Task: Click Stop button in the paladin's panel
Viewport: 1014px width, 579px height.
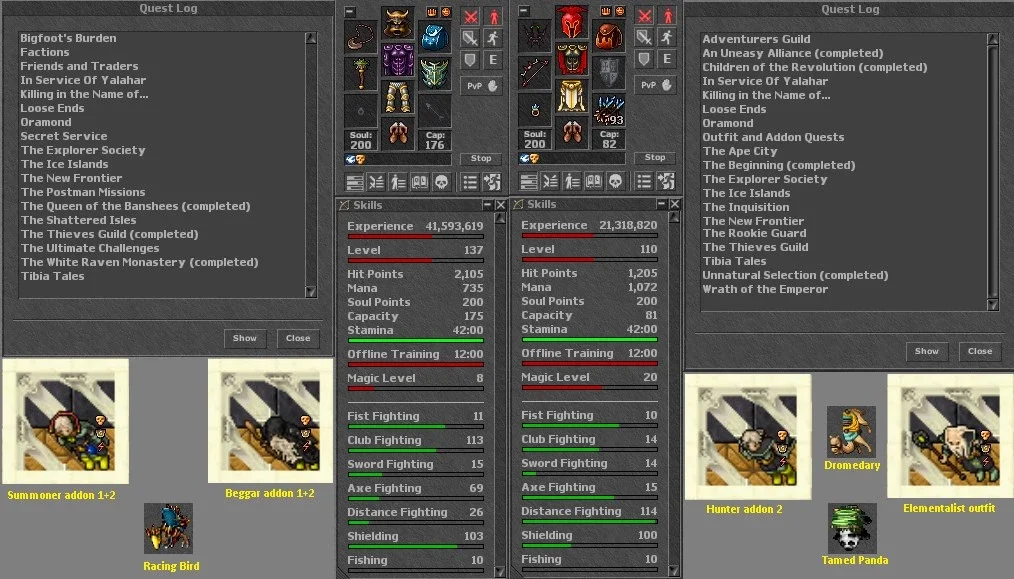Action: click(x=655, y=158)
